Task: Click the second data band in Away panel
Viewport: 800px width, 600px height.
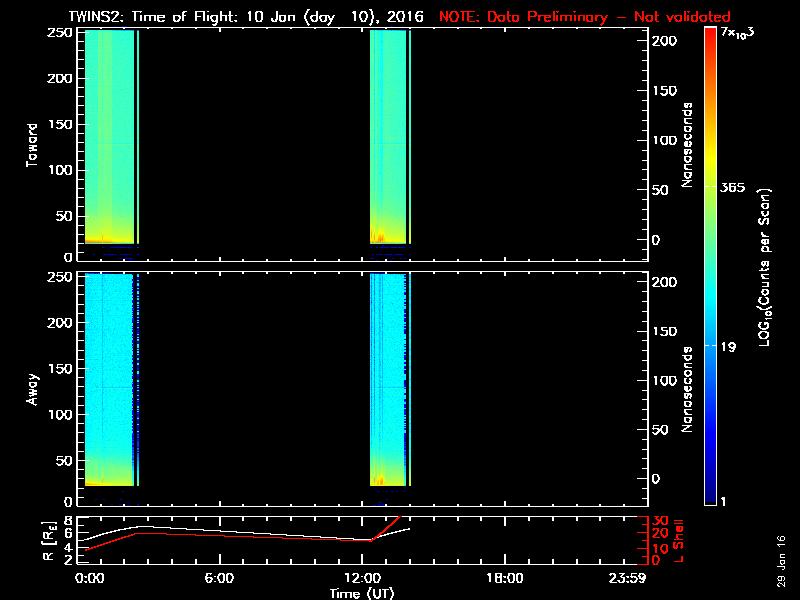Action: (388, 380)
